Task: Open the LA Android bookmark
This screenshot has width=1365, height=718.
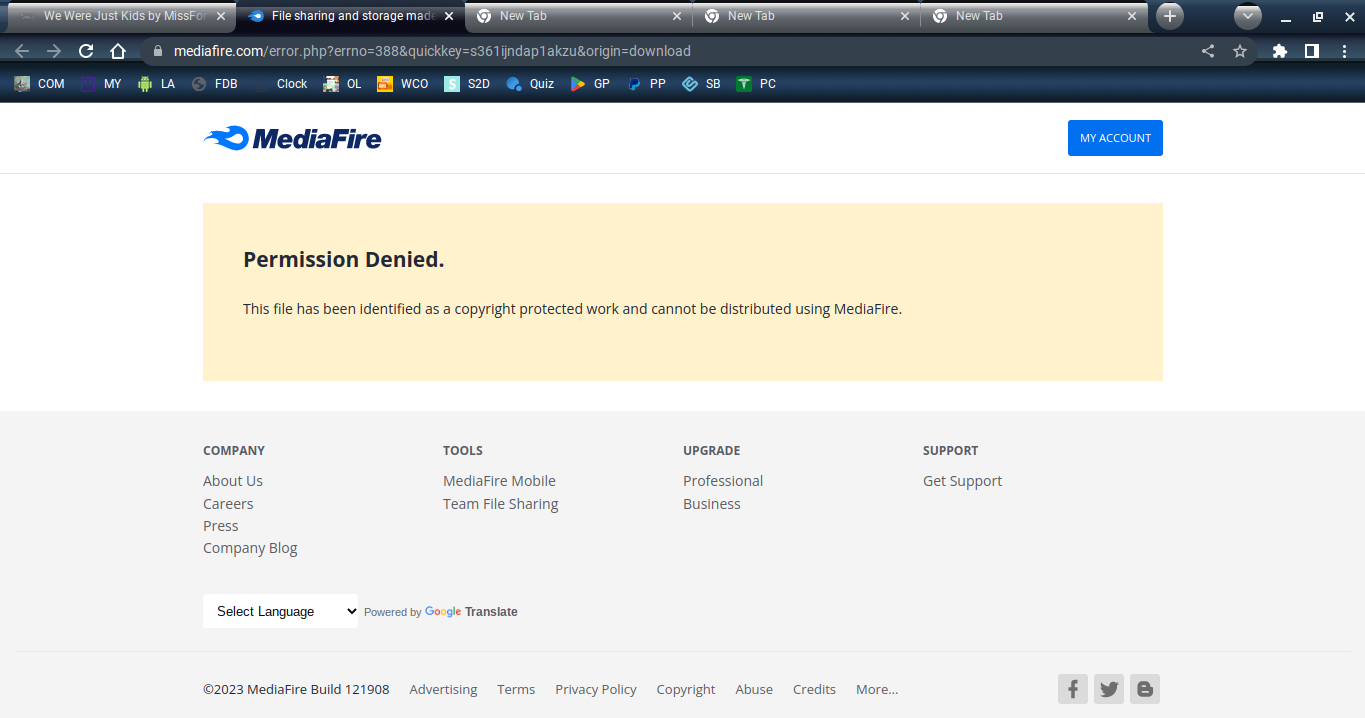Action: pyautogui.click(x=156, y=84)
